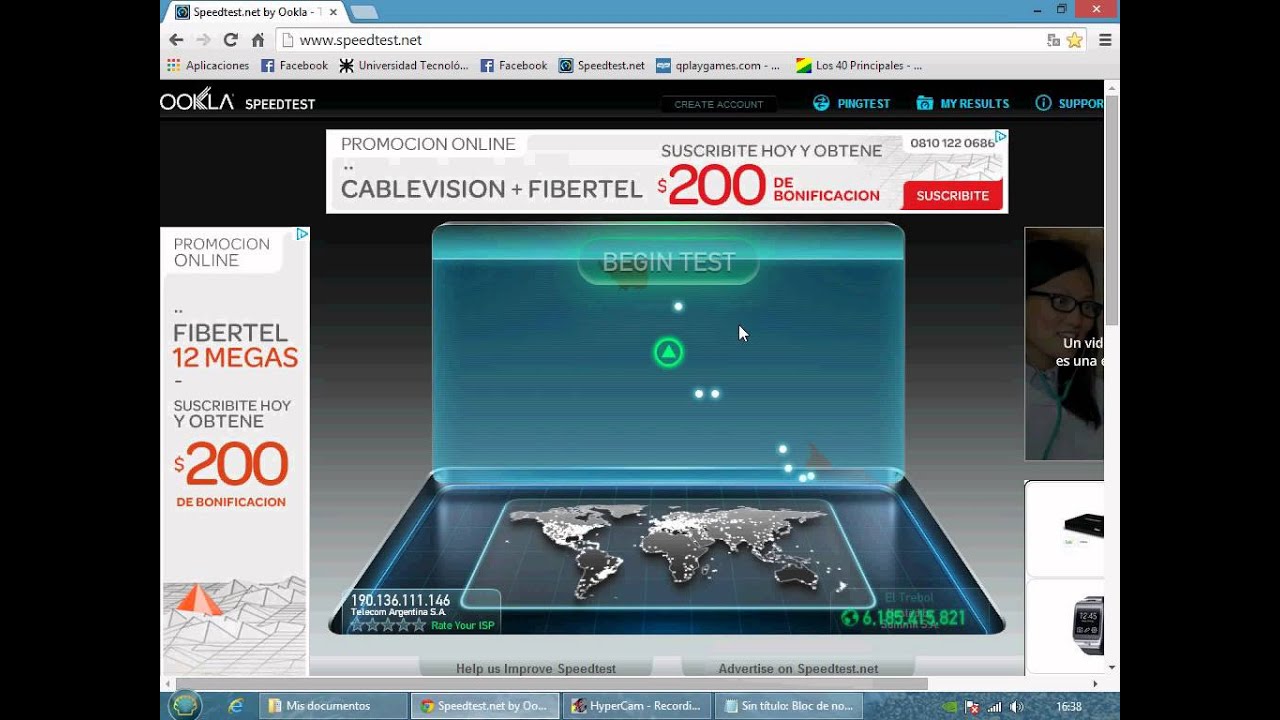The height and width of the screenshot is (720, 1280).
Task: Rate the ISP with the star rating
Action: pos(387,625)
